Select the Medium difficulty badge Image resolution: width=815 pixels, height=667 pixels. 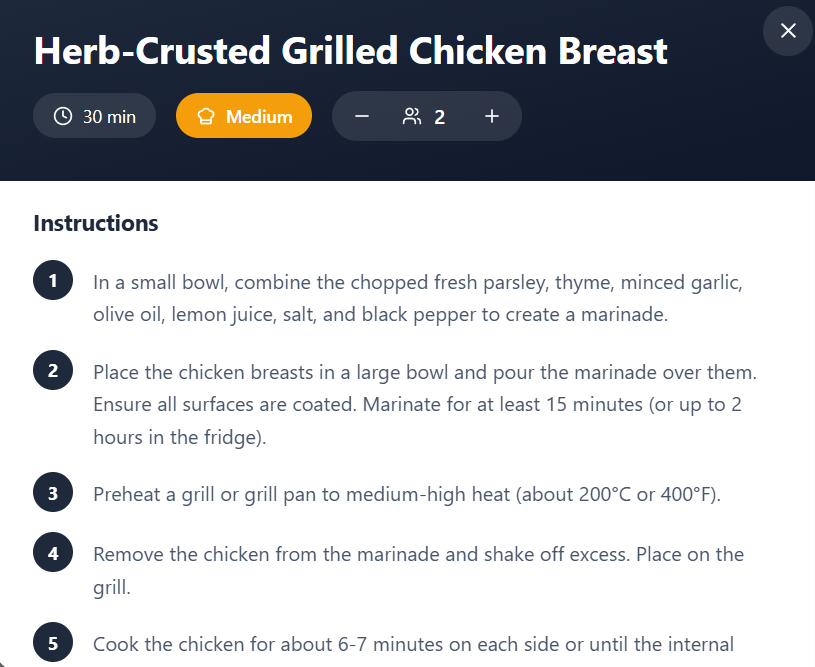(244, 116)
